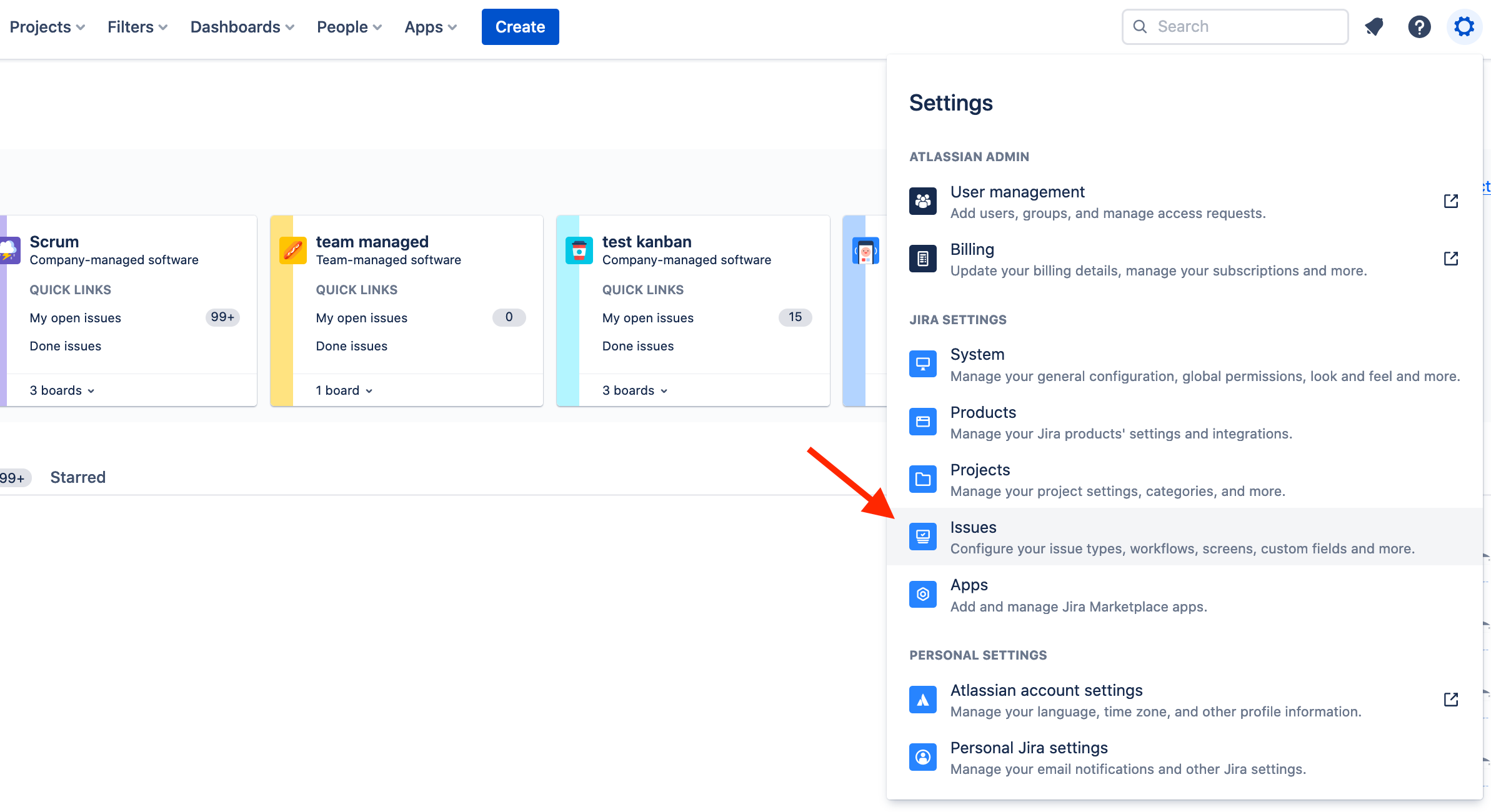Open test kanban's Done issues link
The width and height of the screenshot is (1491, 812).
point(638,346)
